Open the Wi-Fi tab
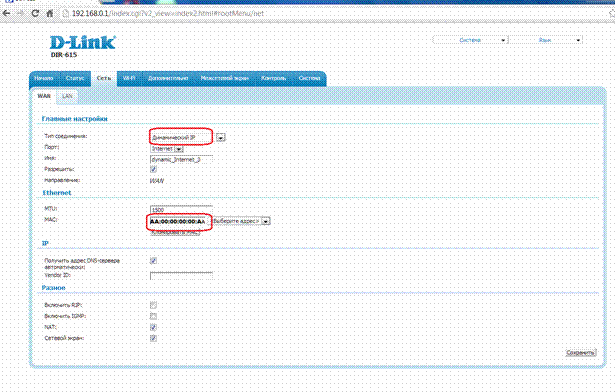615x392 pixels. (129, 78)
